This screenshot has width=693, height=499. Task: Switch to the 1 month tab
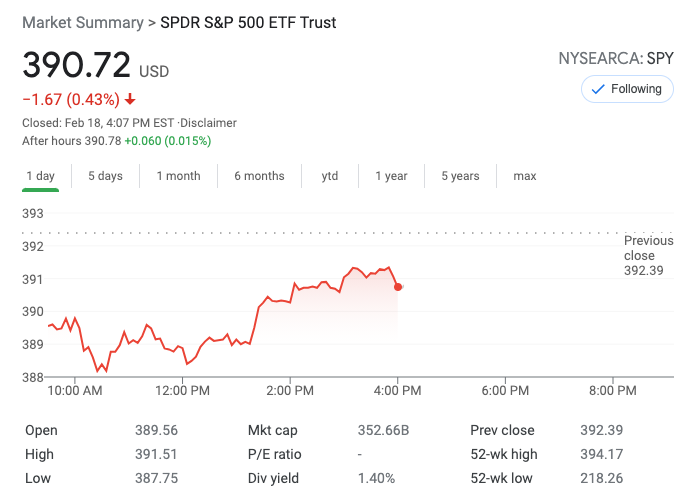[178, 176]
